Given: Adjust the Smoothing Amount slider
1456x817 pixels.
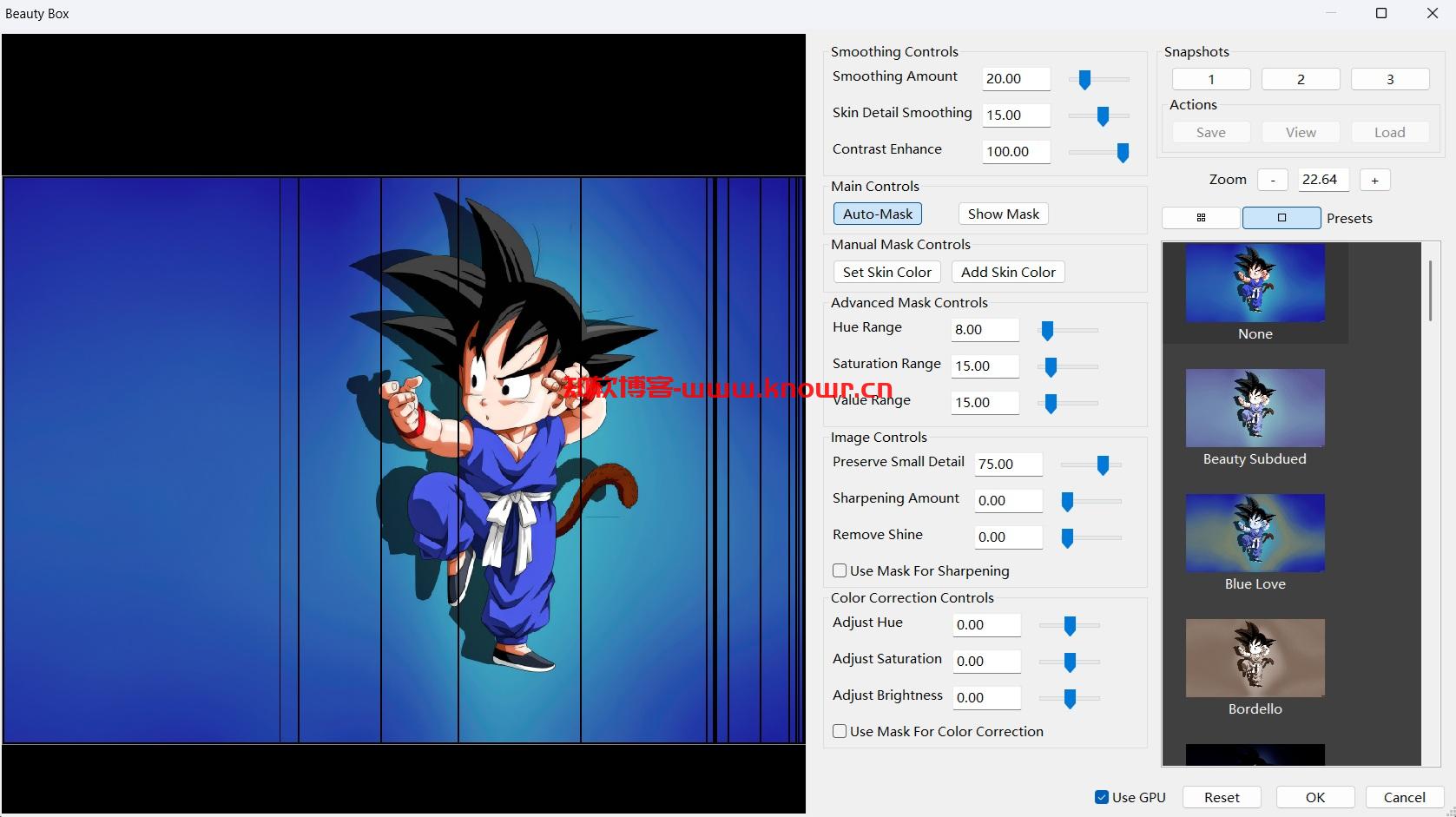Looking at the screenshot, I should point(1099,79).
